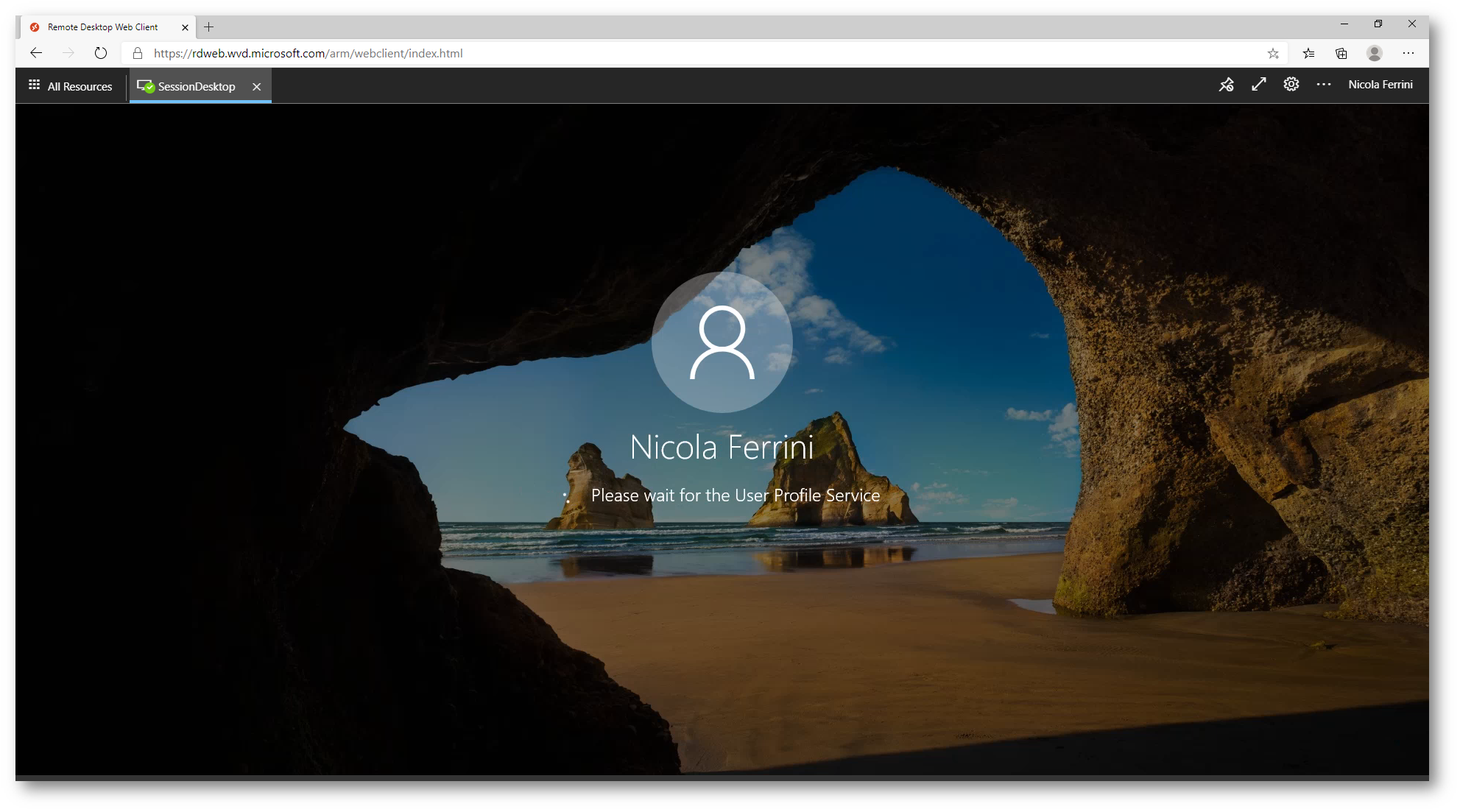Close the SessionDesktop session tab
1460x812 pixels.
(256, 86)
